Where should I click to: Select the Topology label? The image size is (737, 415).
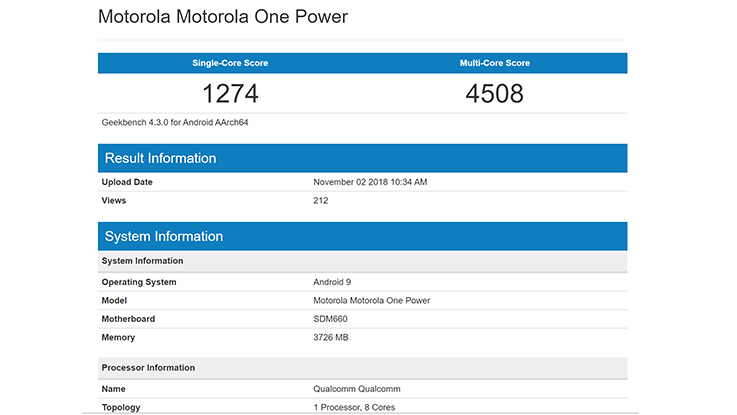pyautogui.click(x=121, y=407)
